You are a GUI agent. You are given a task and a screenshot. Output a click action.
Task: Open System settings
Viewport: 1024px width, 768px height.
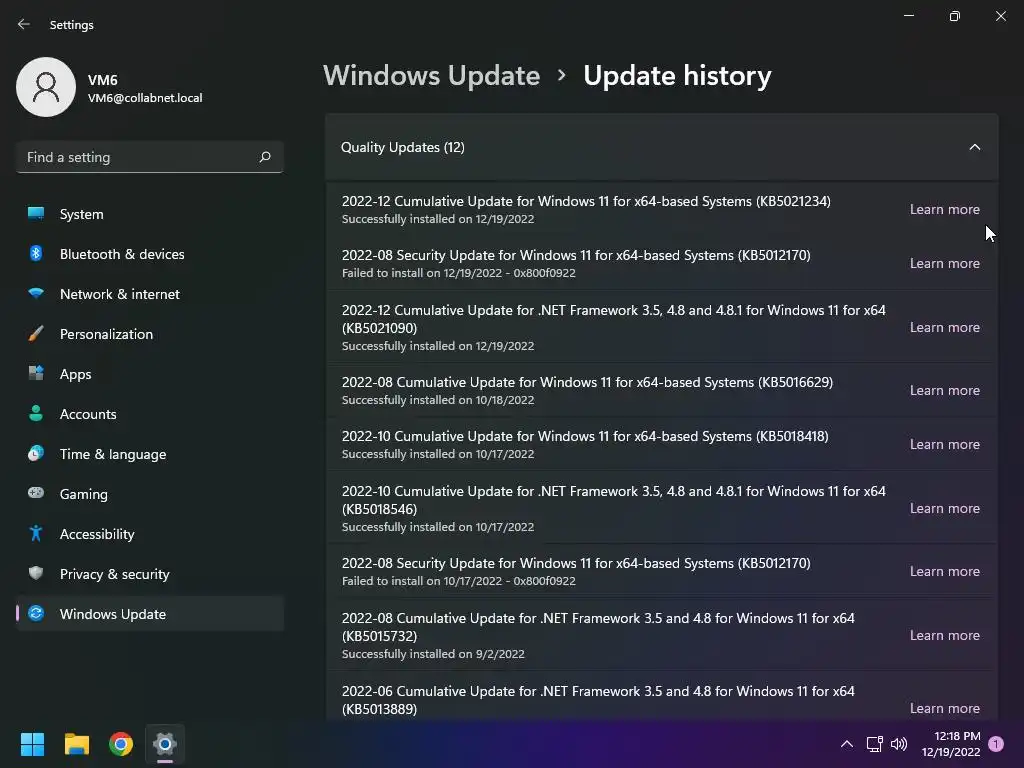tap(150, 214)
